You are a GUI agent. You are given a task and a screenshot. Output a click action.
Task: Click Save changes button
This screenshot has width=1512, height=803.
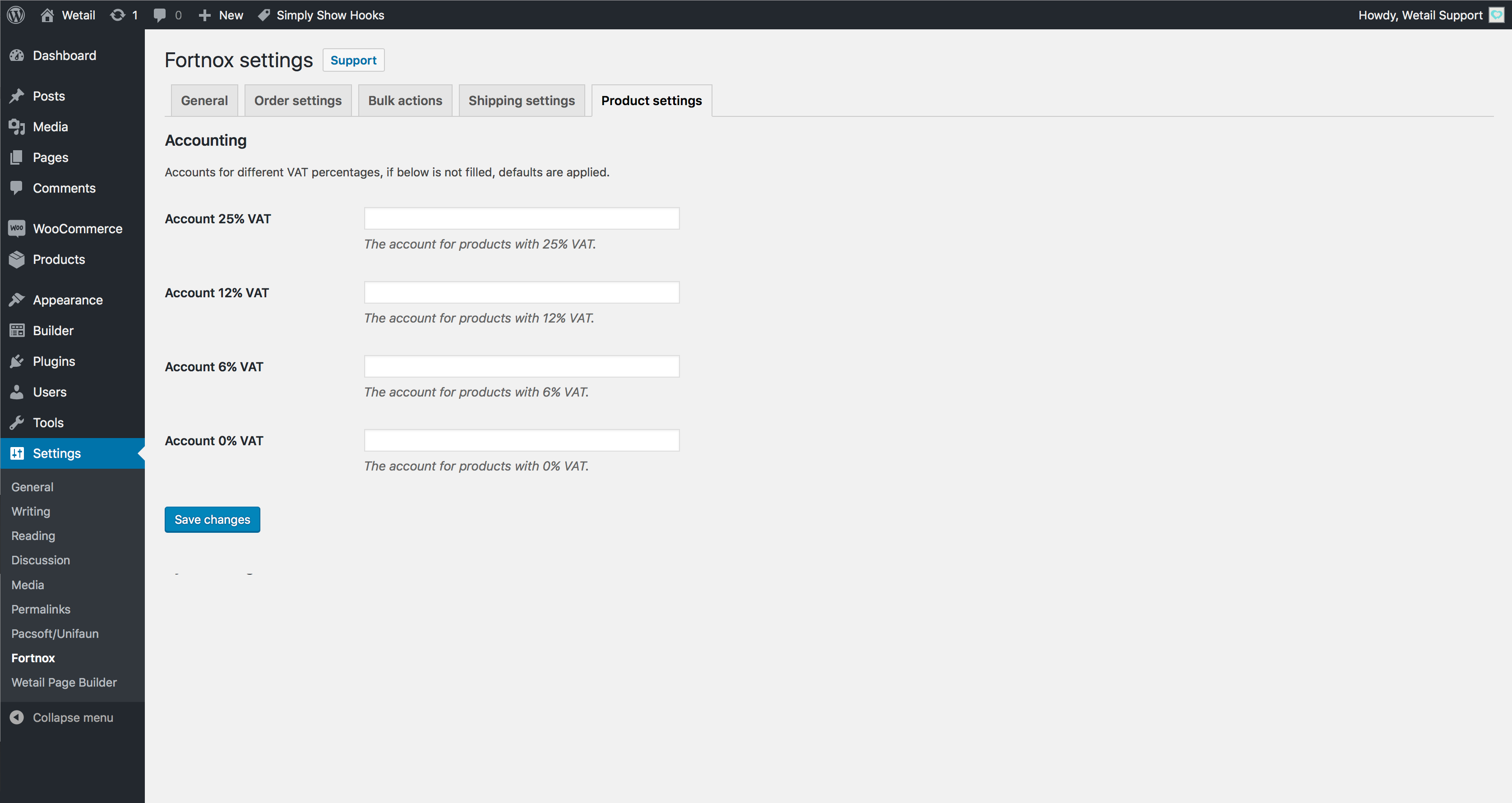coord(212,519)
